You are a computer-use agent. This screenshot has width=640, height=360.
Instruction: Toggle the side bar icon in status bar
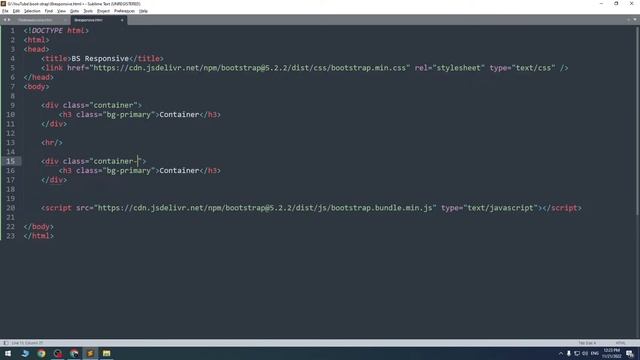point(5,343)
